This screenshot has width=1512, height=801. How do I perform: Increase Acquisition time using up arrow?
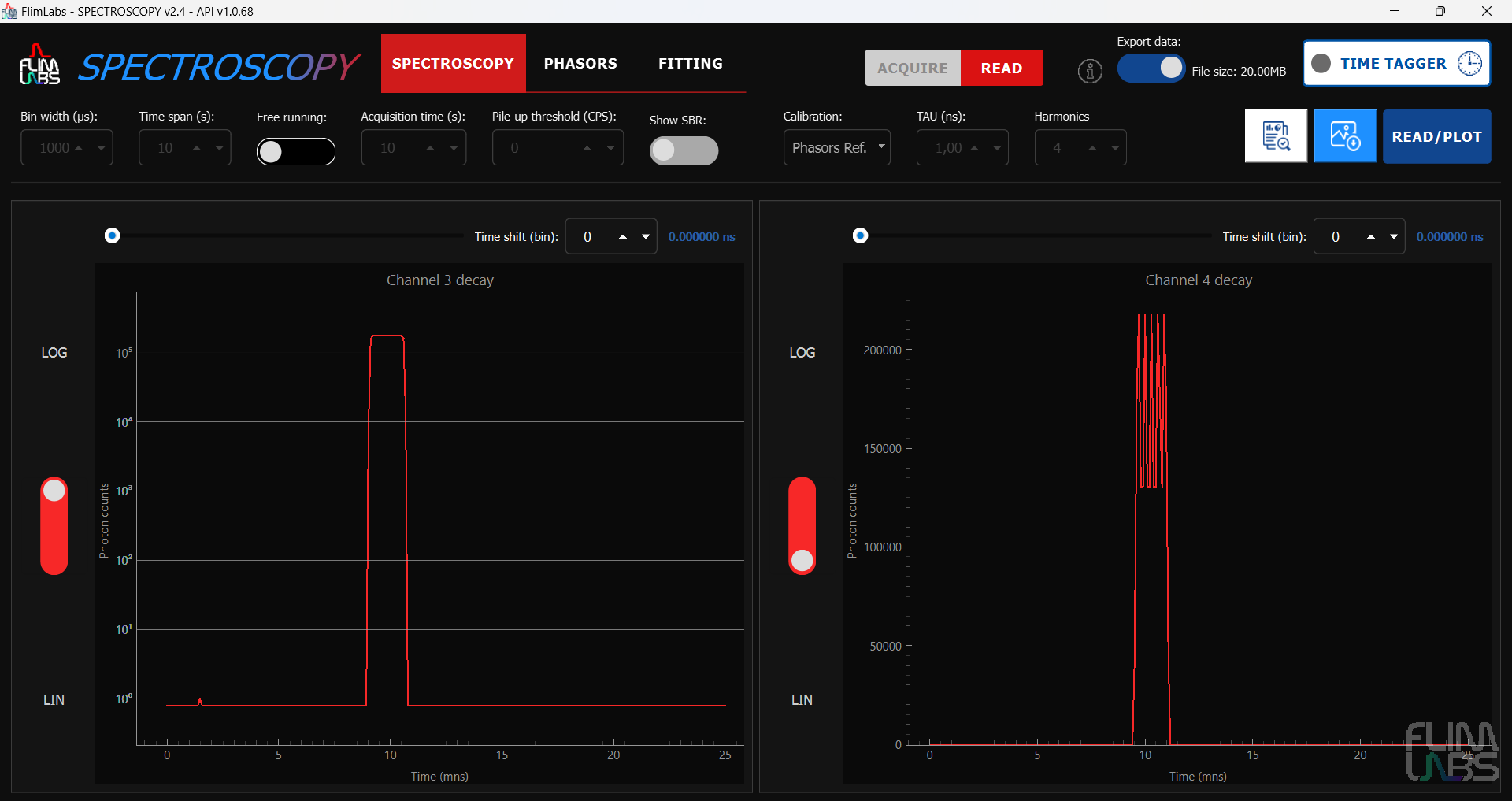(430, 148)
